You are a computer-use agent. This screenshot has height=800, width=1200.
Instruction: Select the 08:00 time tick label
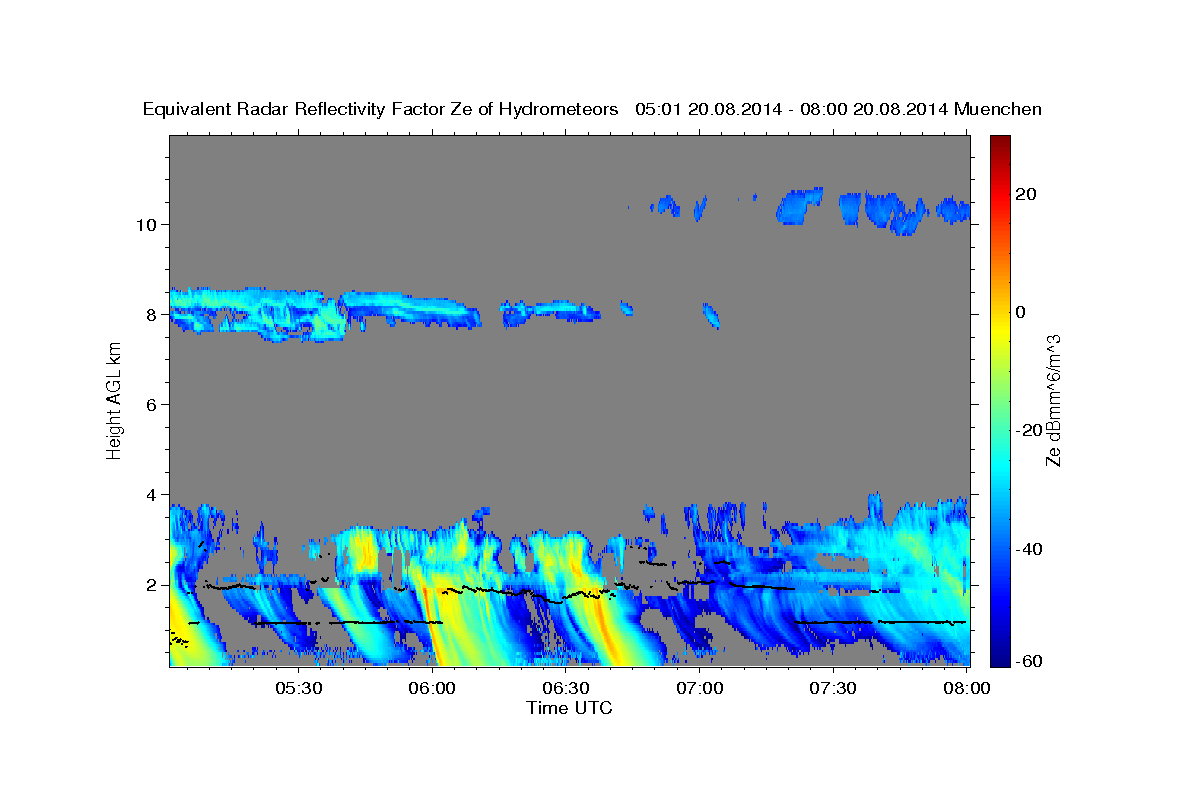point(967,688)
